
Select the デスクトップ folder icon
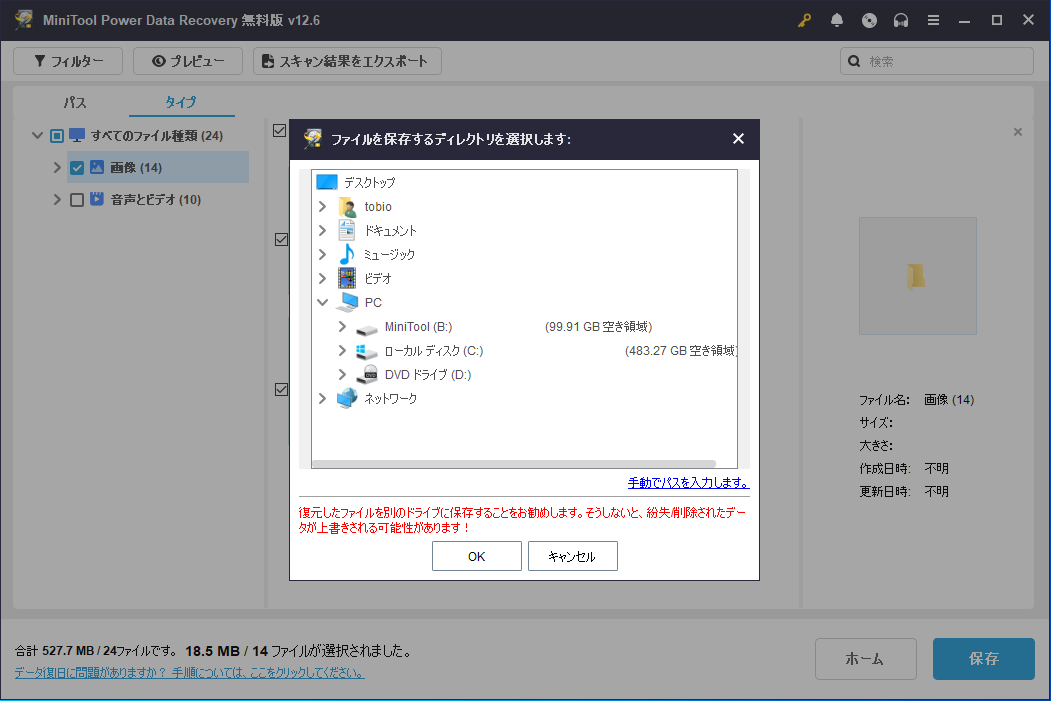(x=326, y=182)
